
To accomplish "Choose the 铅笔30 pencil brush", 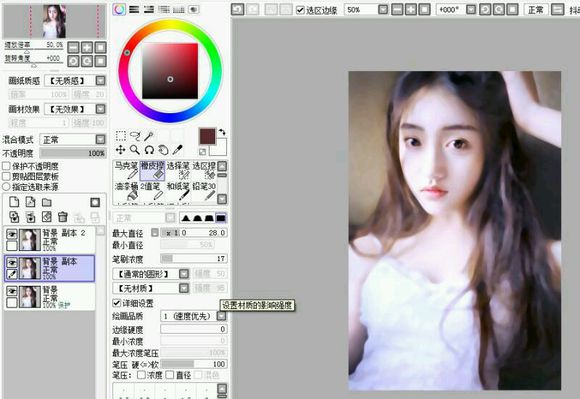I will [x=204, y=191].
